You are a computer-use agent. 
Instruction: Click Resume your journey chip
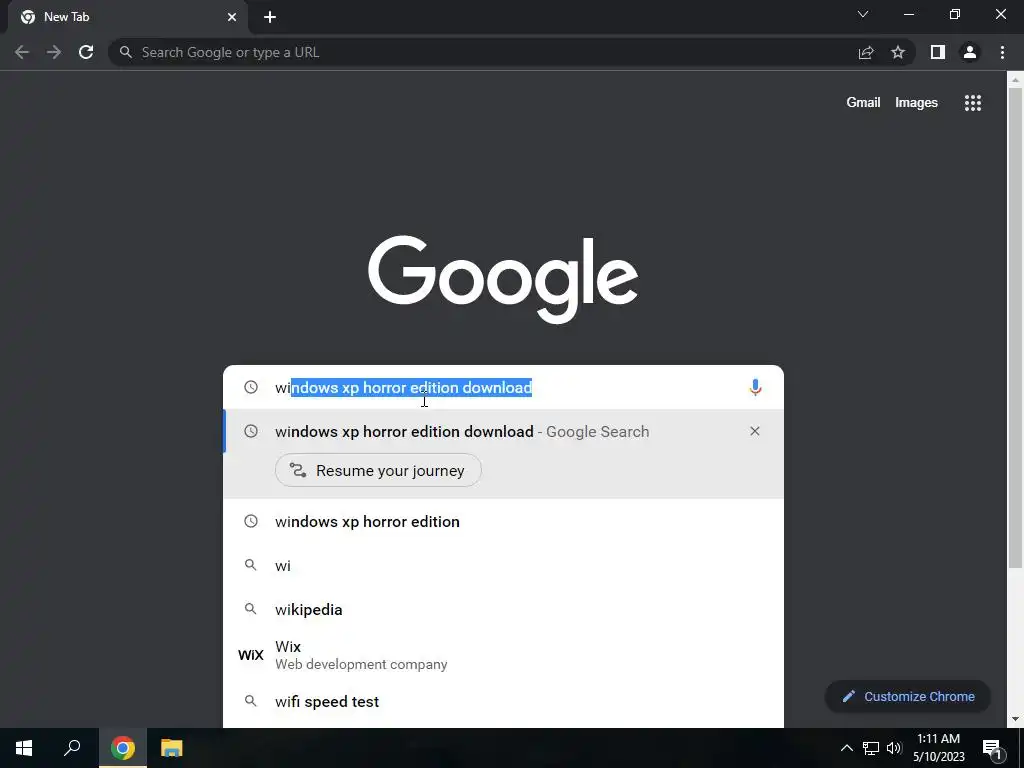[378, 470]
